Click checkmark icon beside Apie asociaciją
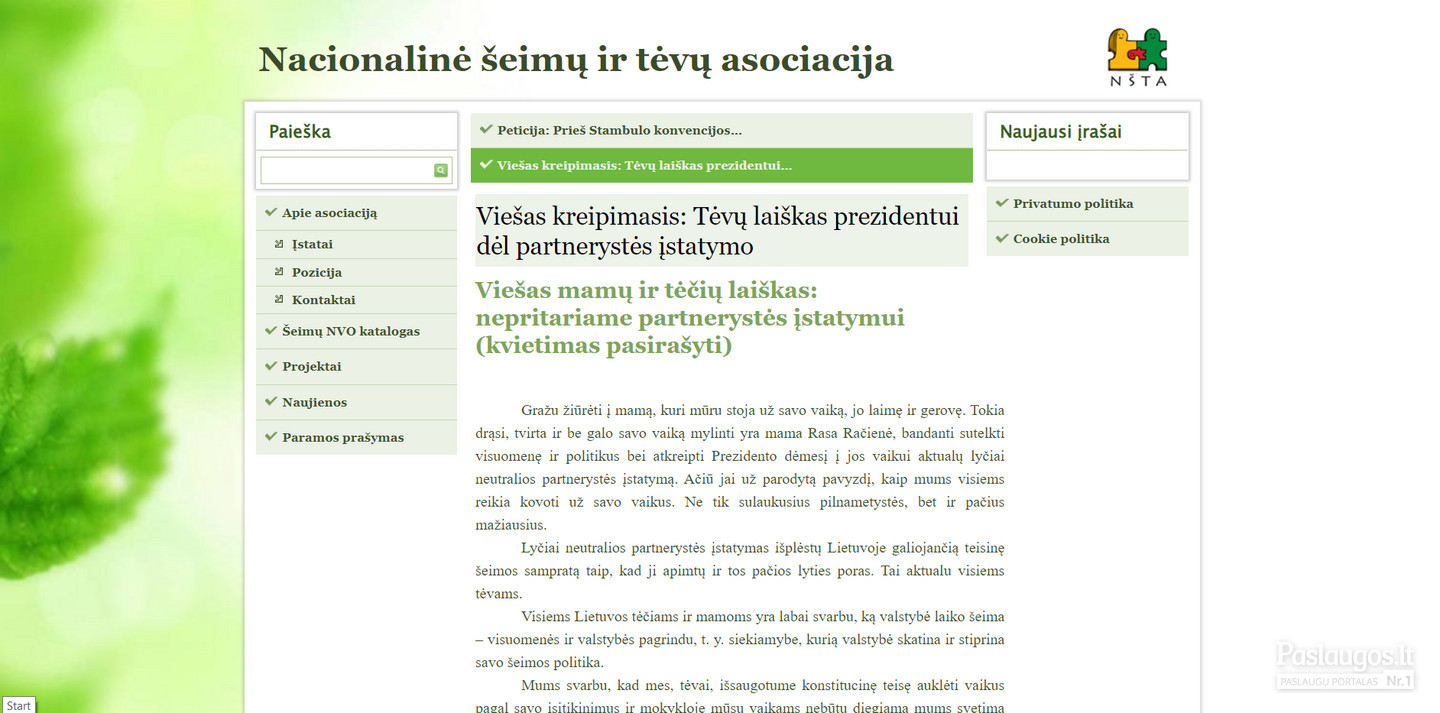1440x713 pixels. [x=271, y=212]
